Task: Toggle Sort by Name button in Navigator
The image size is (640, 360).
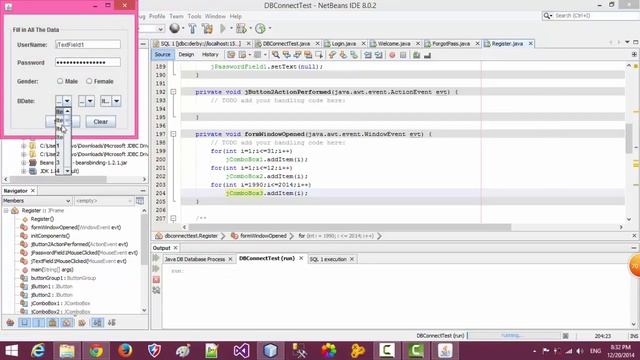Action: point(97,322)
